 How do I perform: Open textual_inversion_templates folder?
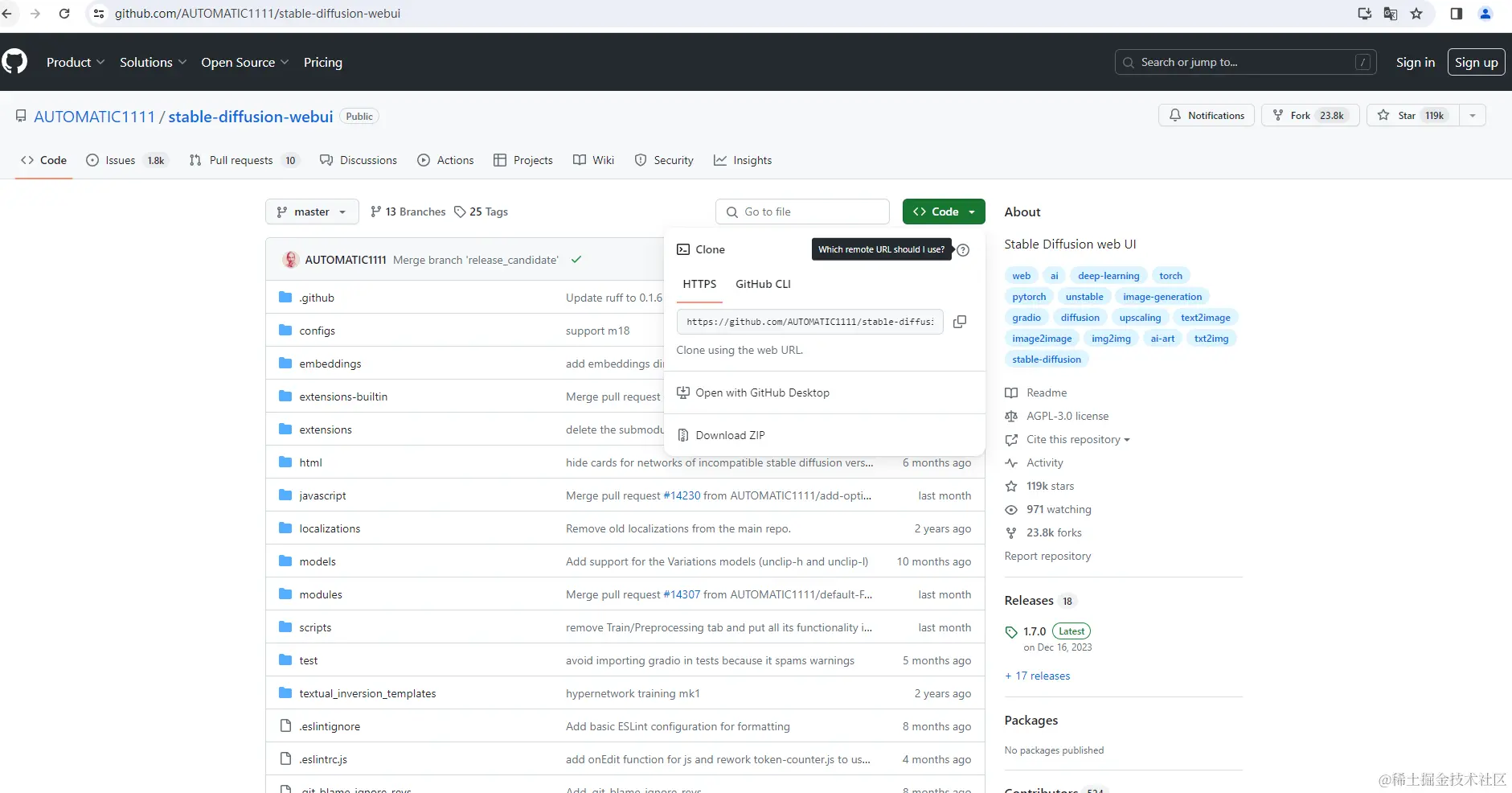point(367,693)
